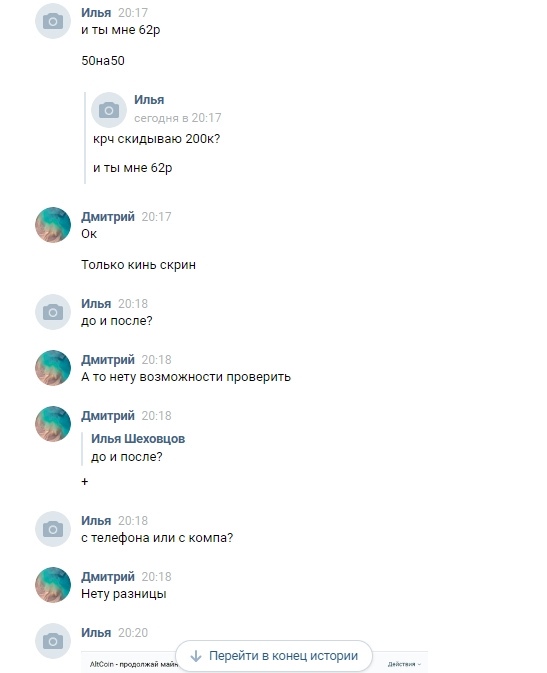The width and height of the screenshot is (547, 673).
Task: Jump to end with 'Перейти в конец истории'
Action: tap(274, 656)
